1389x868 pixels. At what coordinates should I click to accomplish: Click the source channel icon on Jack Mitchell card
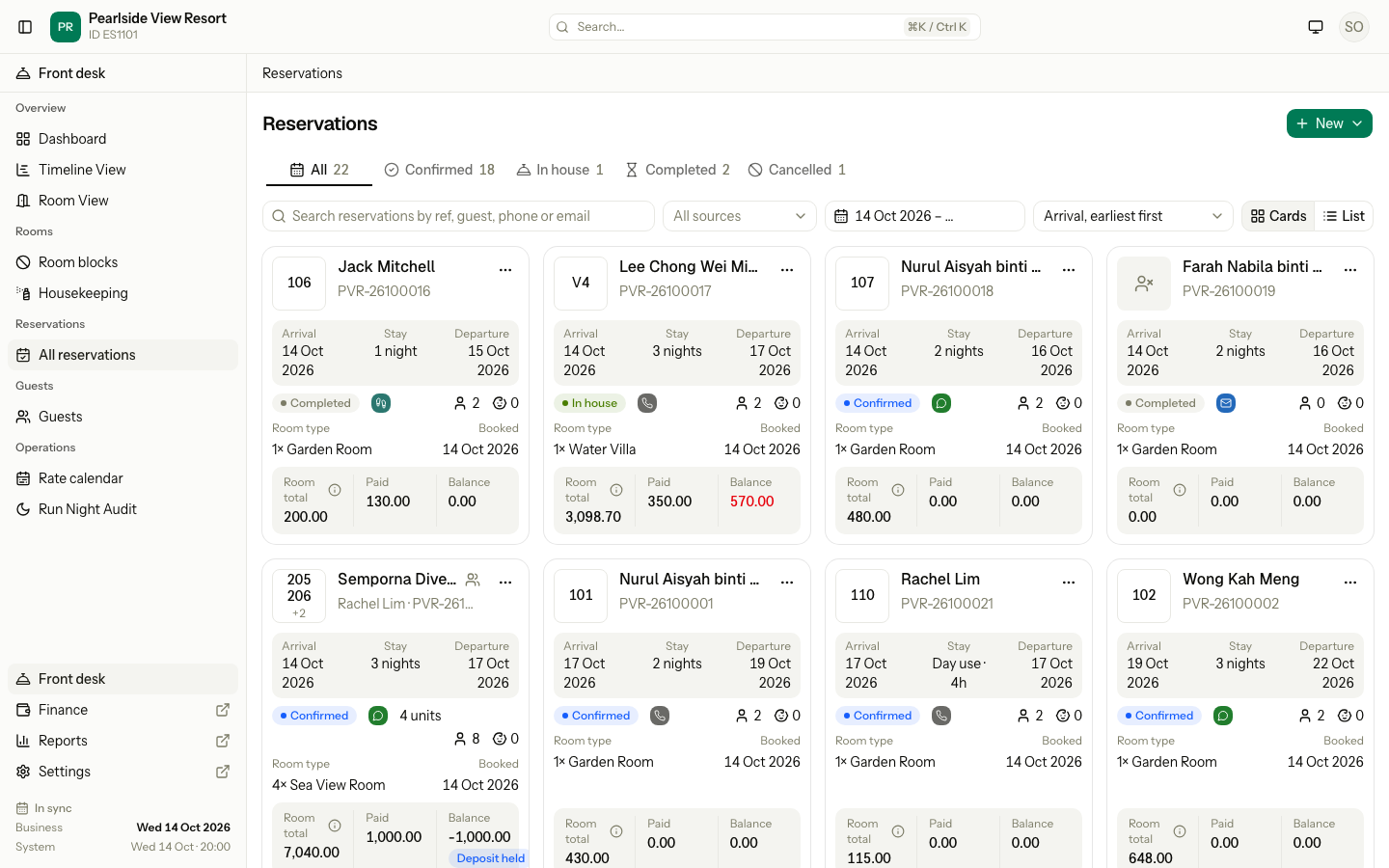coord(381,403)
